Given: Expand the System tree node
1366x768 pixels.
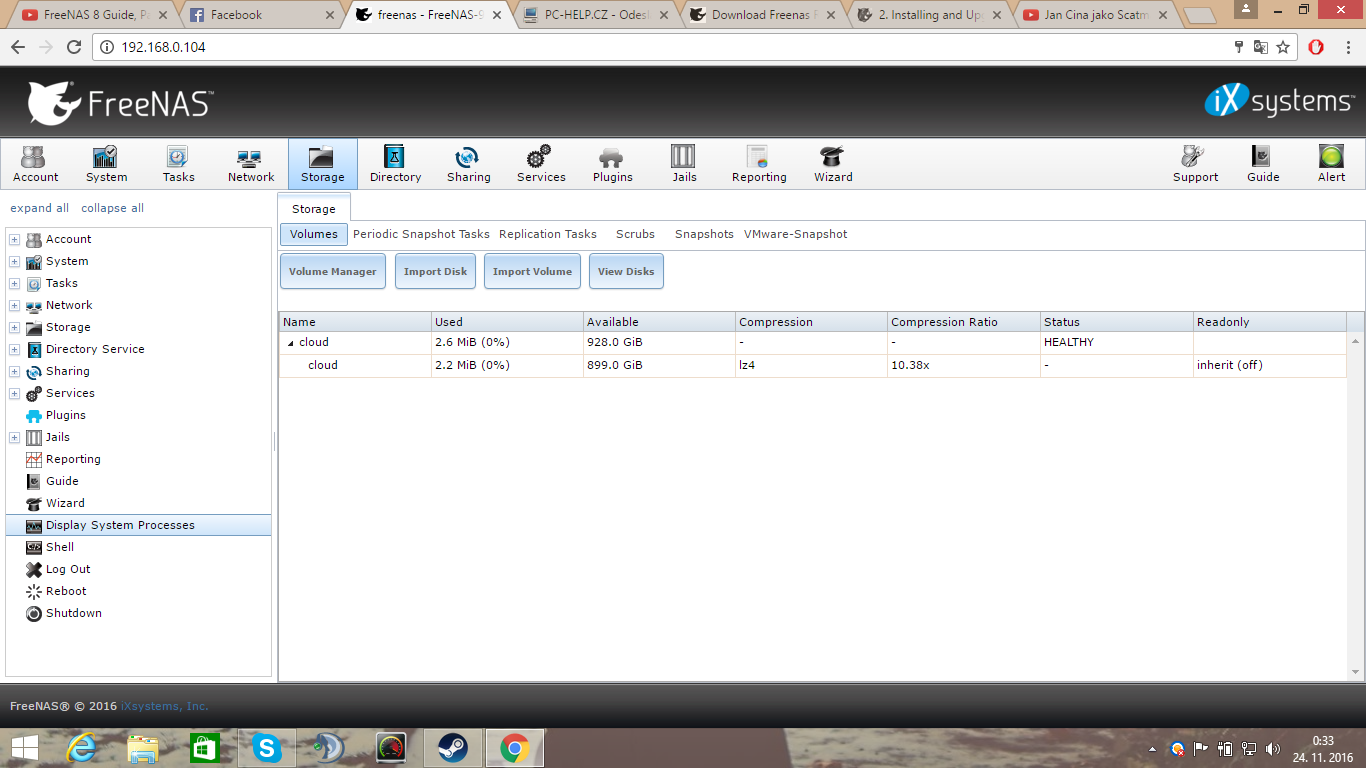Looking at the screenshot, I should (x=14, y=262).
